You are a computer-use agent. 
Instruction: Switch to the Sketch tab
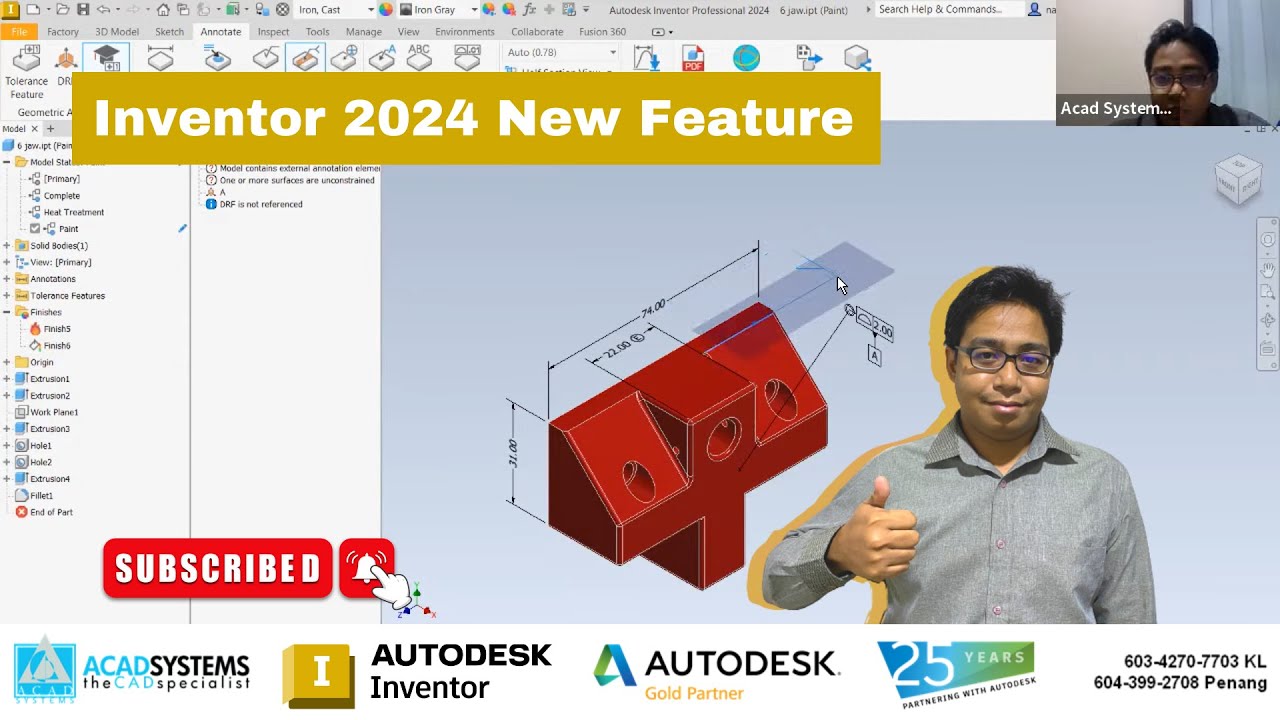[x=169, y=31]
